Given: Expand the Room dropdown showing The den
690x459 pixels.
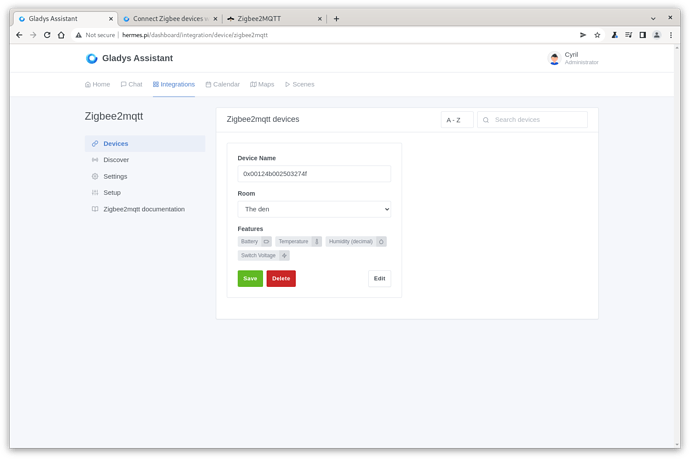Looking at the screenshot, I should click(314, 209).
